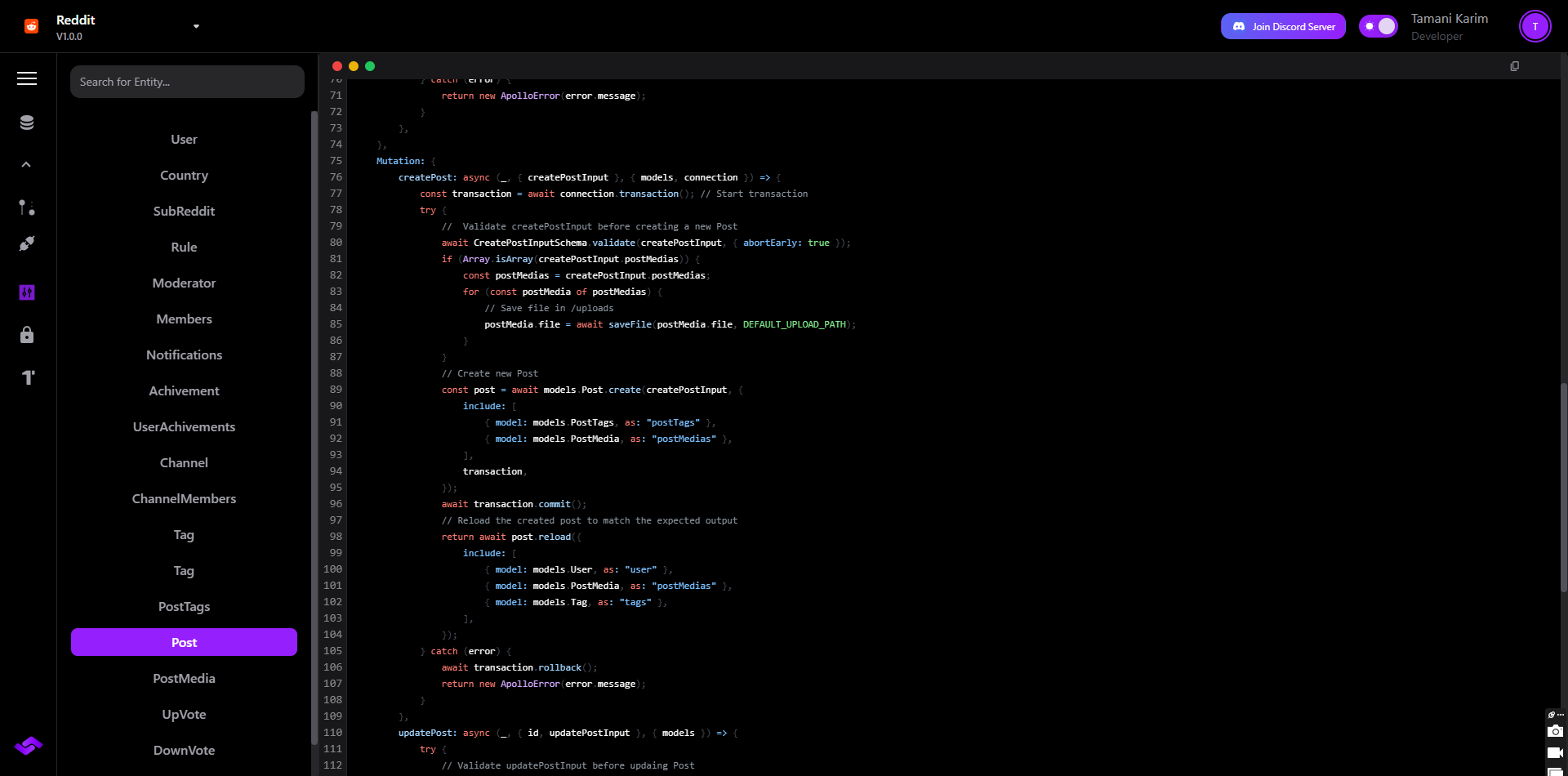Open the DownVote entity
1568x776 pixels.
[x=184, y=750]
